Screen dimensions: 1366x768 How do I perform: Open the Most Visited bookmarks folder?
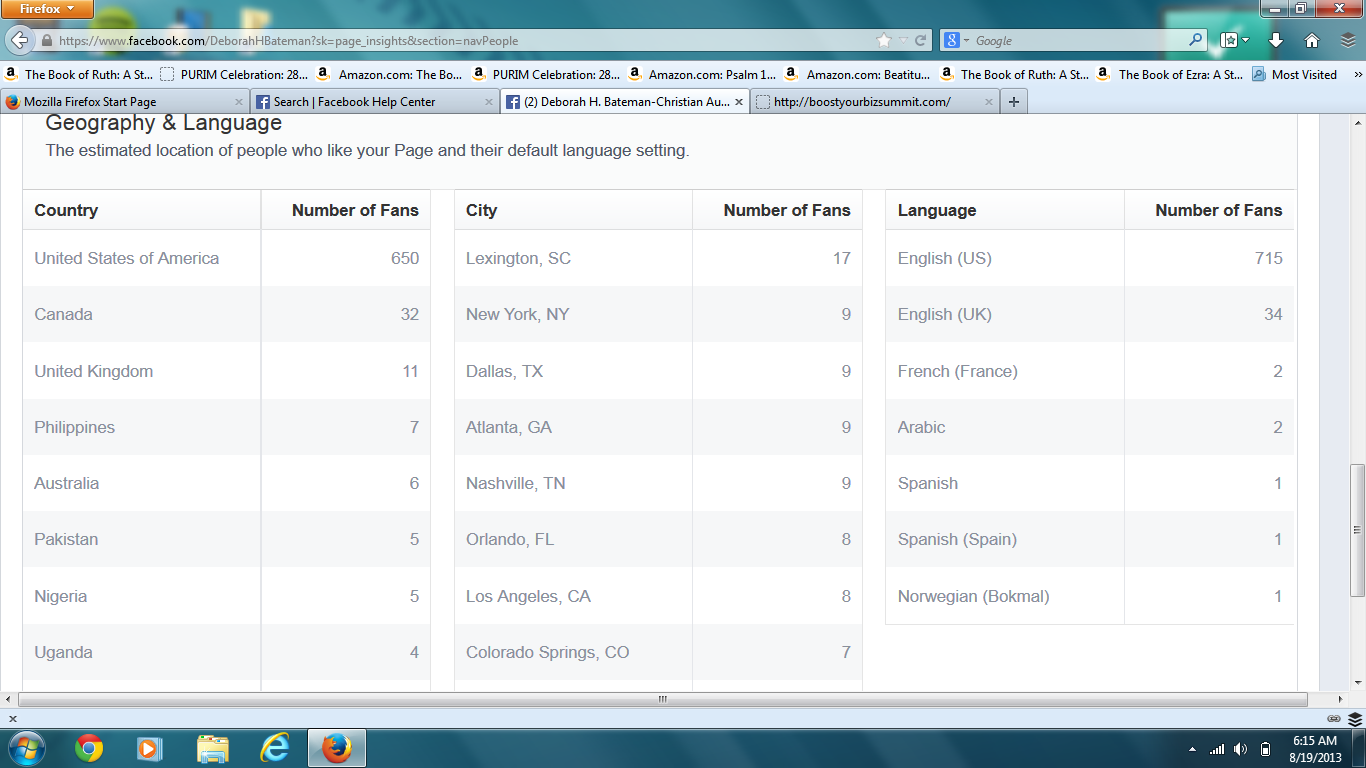tap(1295, 74)
